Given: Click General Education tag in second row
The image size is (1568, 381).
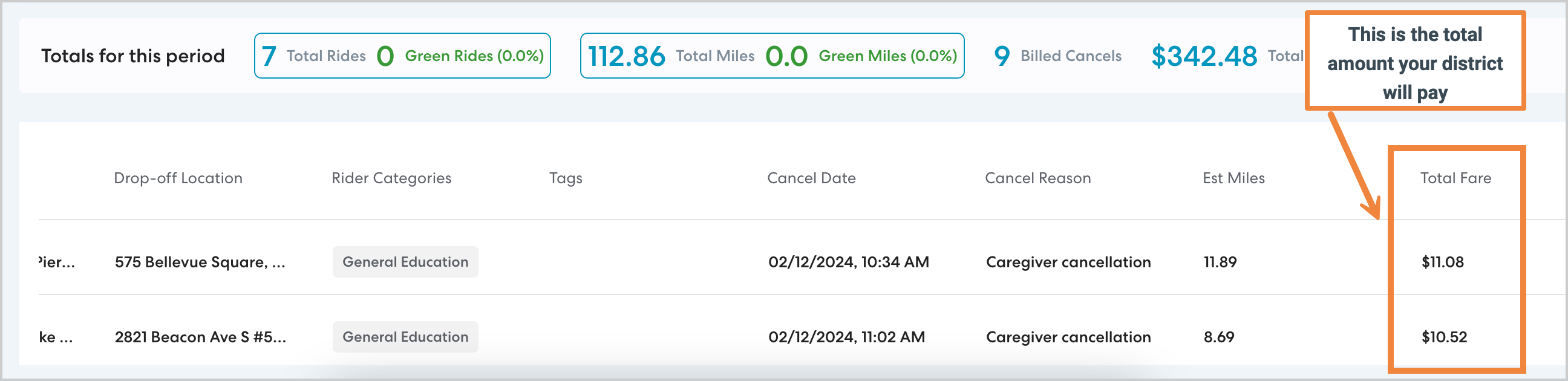Looking at the screenshot, I should pos(405,337).
